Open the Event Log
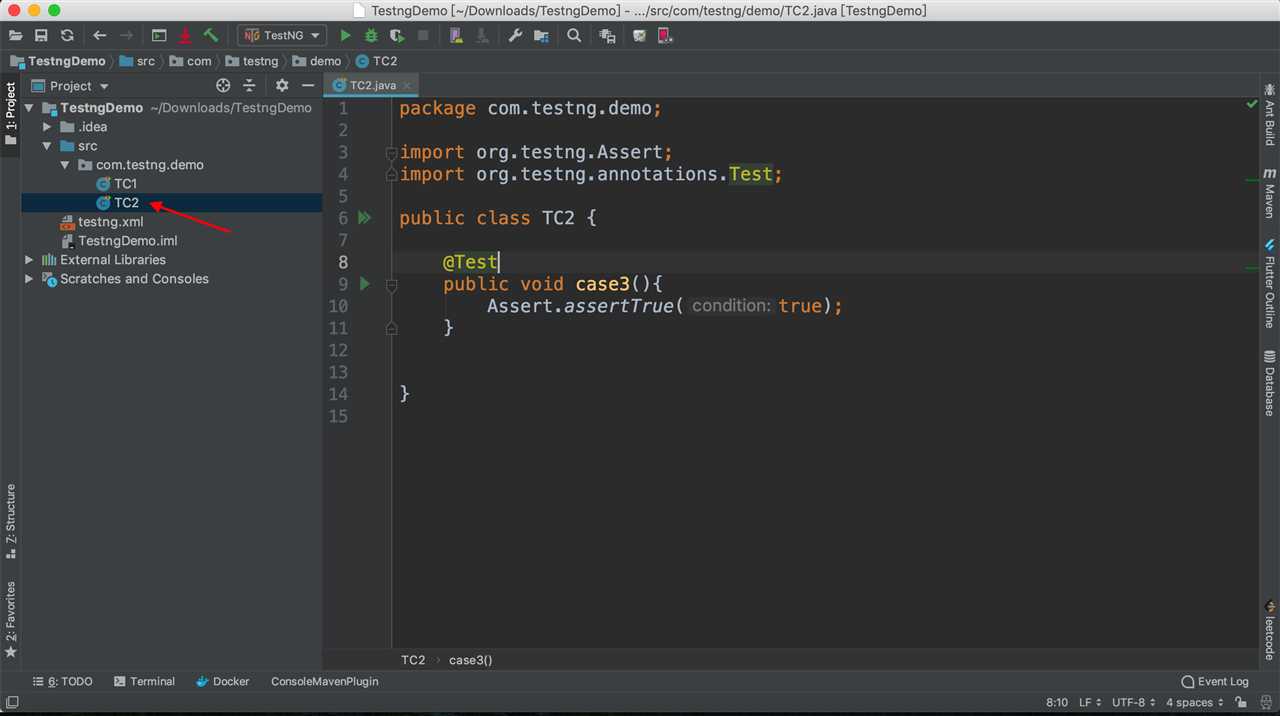The width and height of the screenshot is (1280, 716). click(x=1214, y=681)
